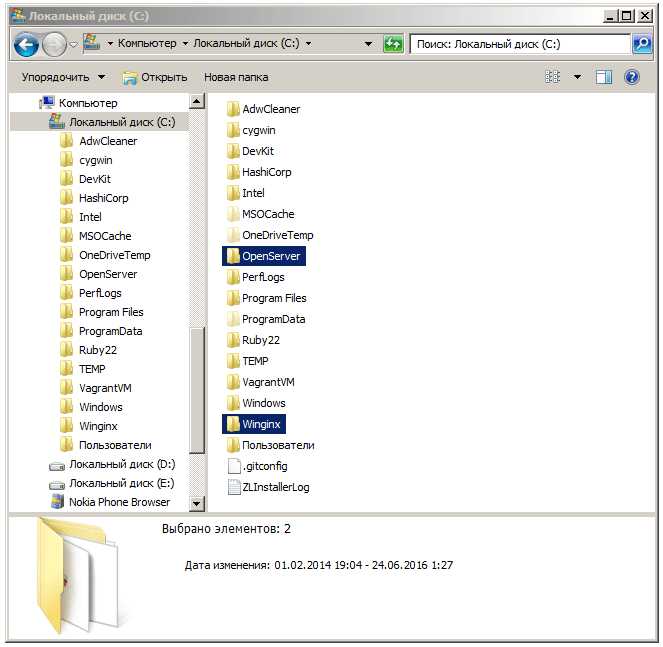Select Компьютер in navigation tree
This screenshot has height=647, width=663.
[88, 103]
